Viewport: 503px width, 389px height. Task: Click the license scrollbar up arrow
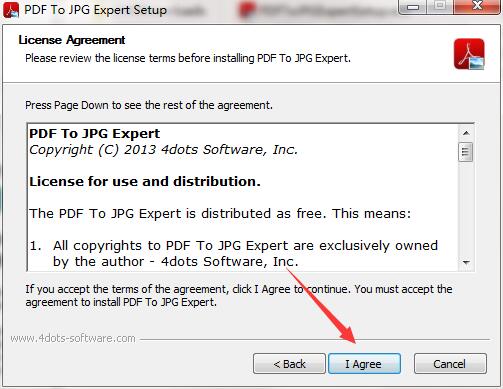(466, 133)
